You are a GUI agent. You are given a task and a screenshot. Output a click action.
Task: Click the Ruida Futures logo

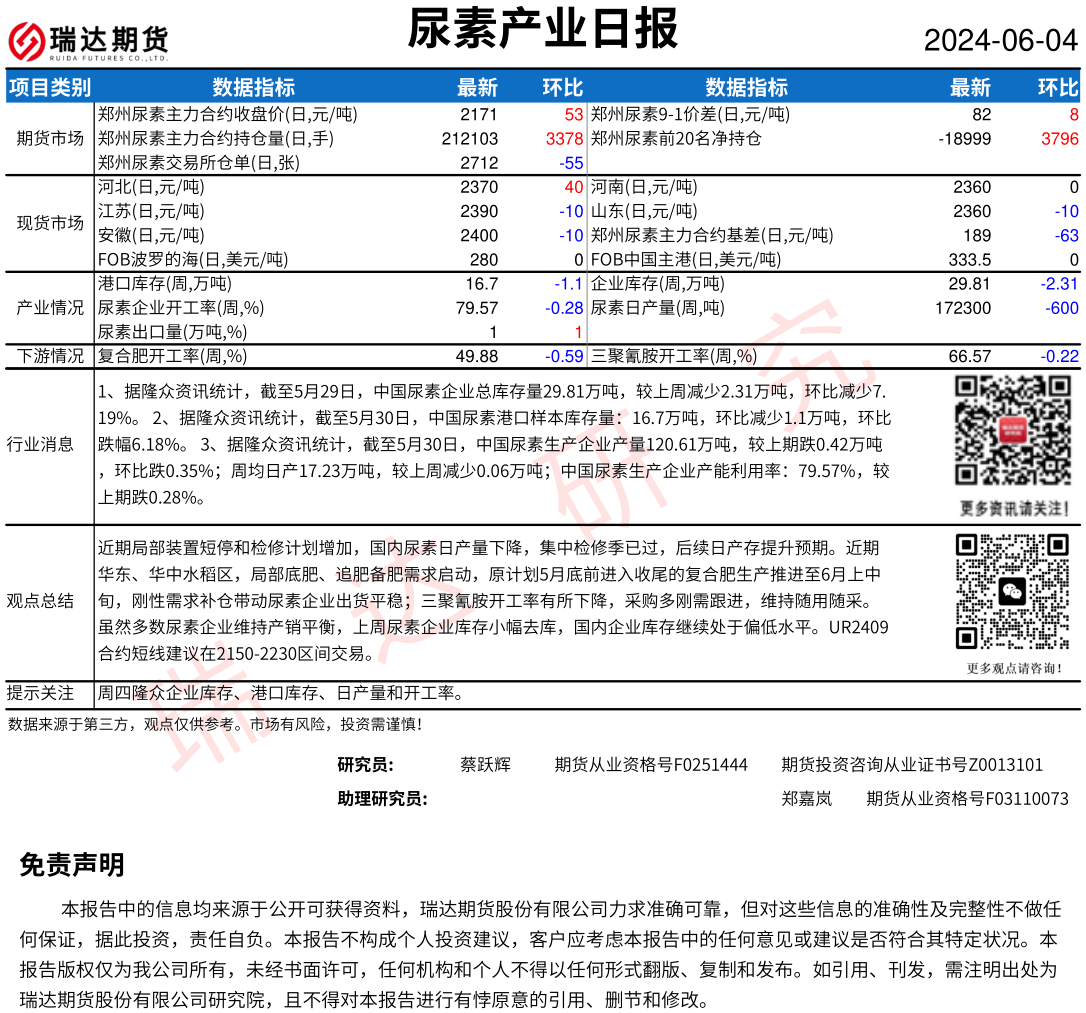pyautogui.click(x=88, y=41)
